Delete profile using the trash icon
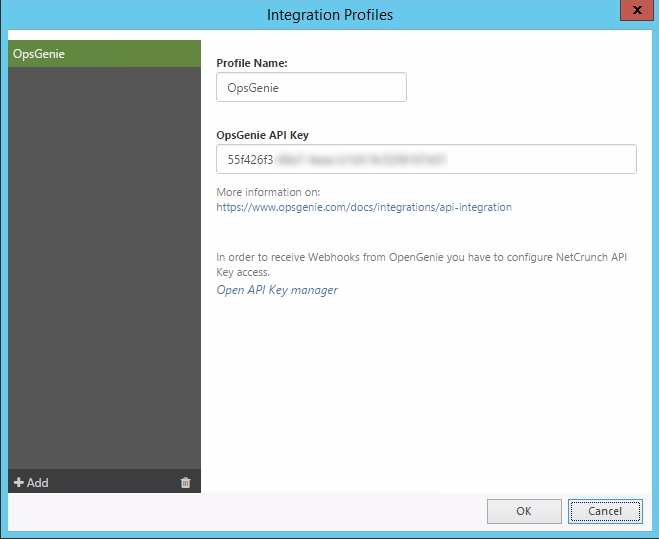This screenshot has height=539, width=659. 185,482
